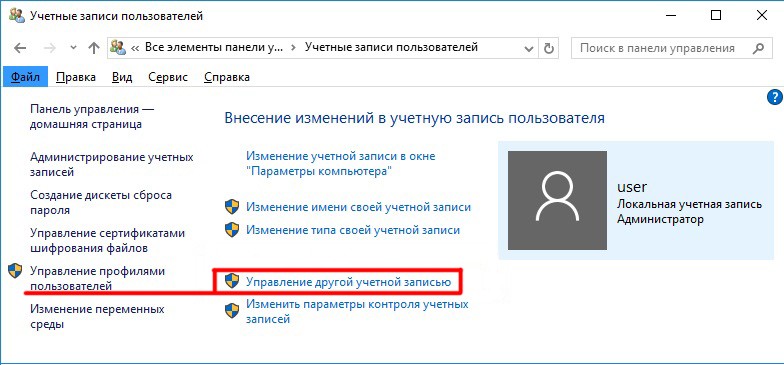Open the Сервис menu
This screenshot has height=365, width=784.
pyautogui.click(x=168, y=77)
